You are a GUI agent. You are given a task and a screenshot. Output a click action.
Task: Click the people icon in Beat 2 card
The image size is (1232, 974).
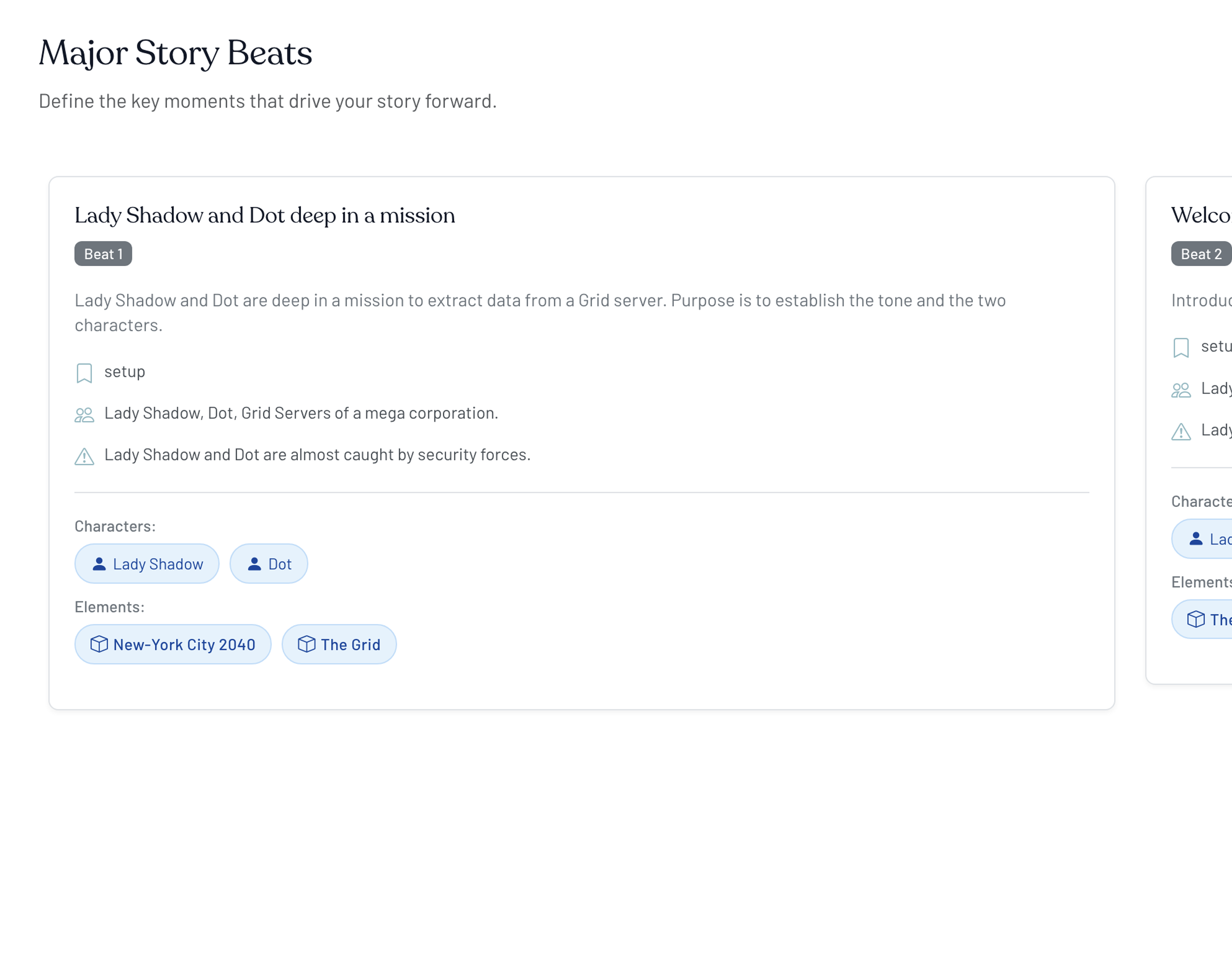[x=1181, y=390]
